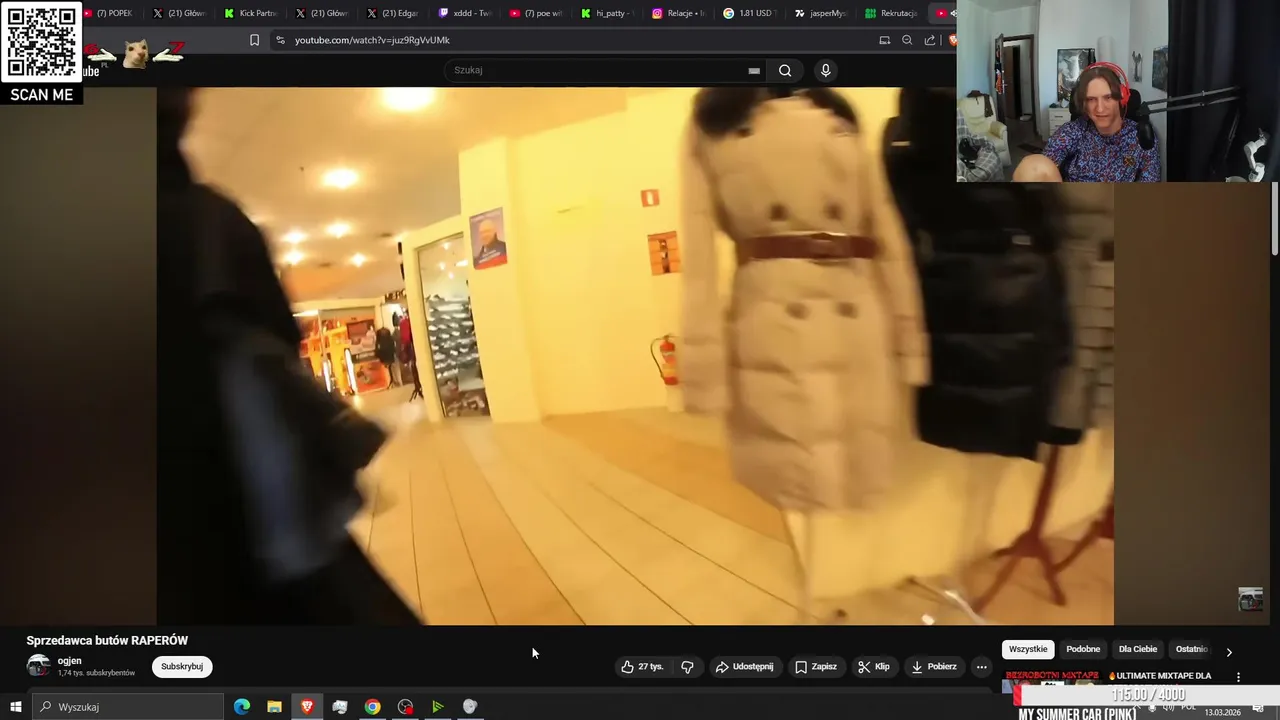
Task: Show more filter chips with right arrow
Action: 1229,651
